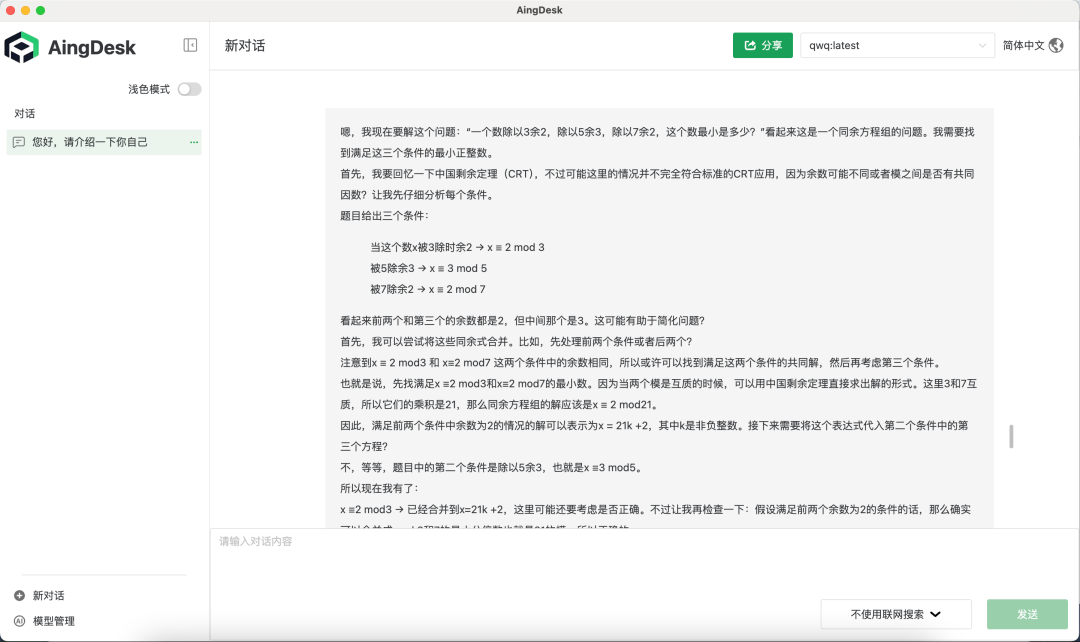Click the AingDesk brand name text
The width and height of the screenshot is (1080, 642).
(x=92, y=48)
